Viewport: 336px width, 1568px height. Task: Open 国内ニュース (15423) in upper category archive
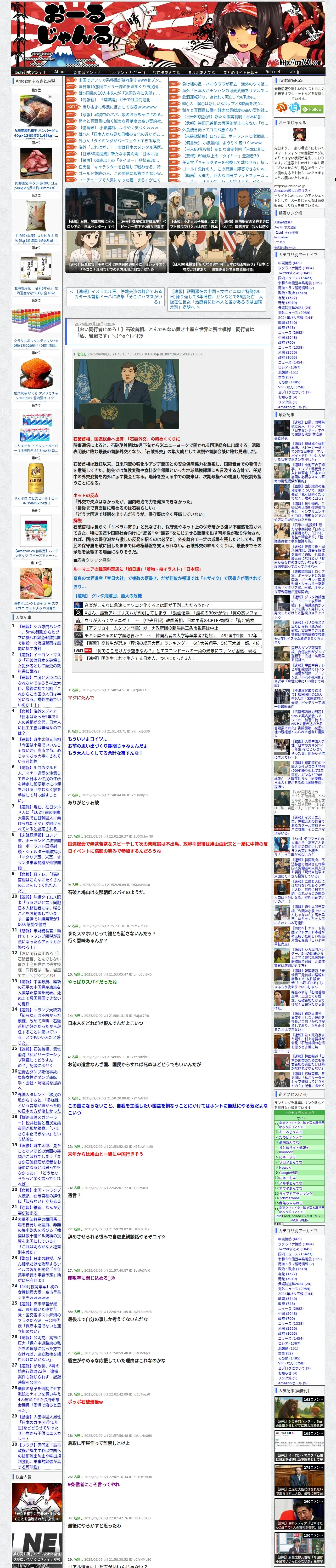295,278
